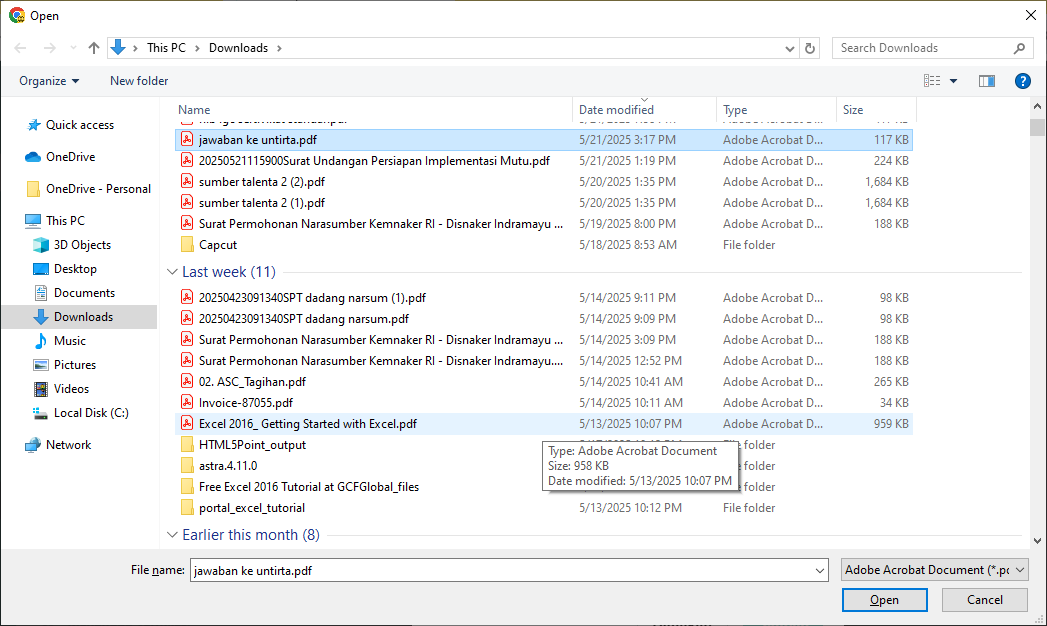Select the 3D Objects icon in sidebar
The width and height of the screenshot is (1047, 626).
[41, 245]
